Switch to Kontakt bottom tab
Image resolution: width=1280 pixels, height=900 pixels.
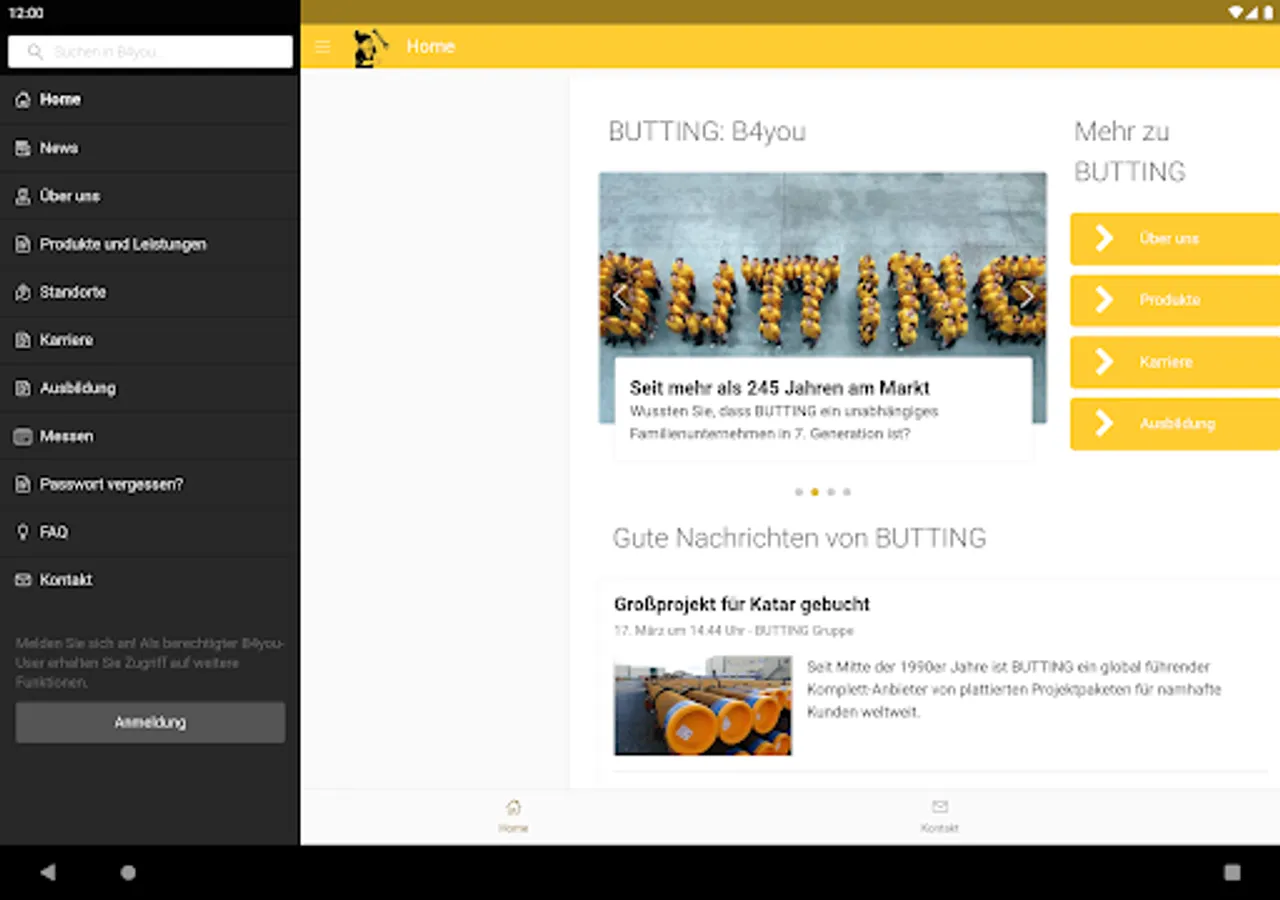pyautogui.click(x=939, y=816)
